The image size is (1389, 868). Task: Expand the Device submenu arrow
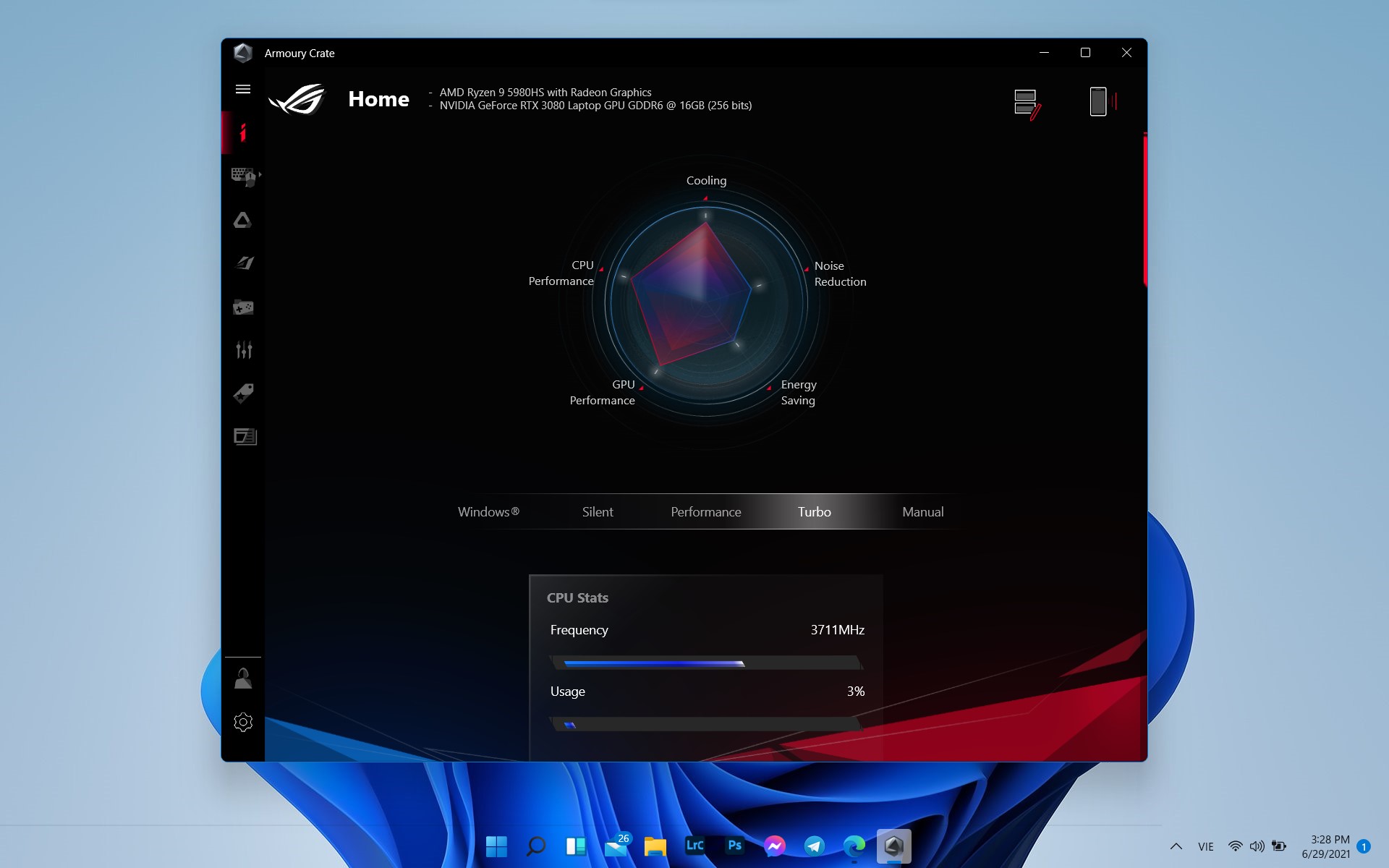(x=260, y=175)
